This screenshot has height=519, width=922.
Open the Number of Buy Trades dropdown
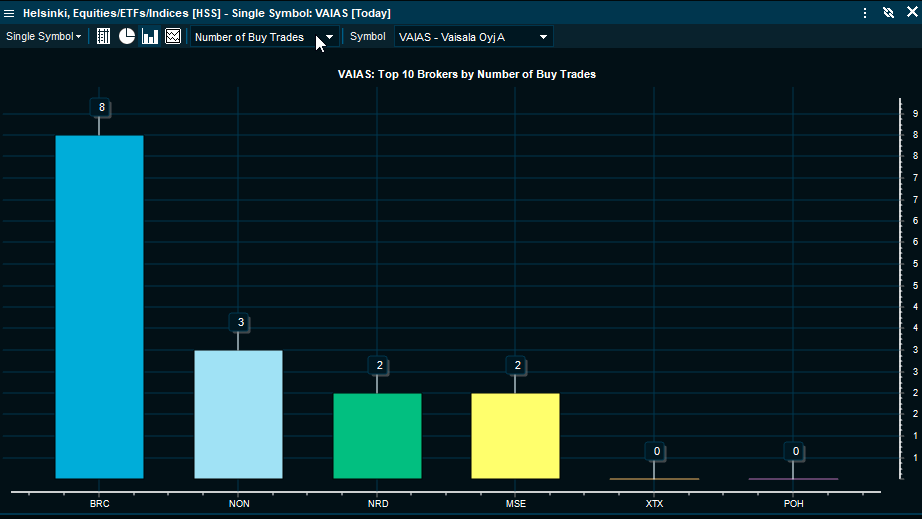pyautogui.click(x=262, y=37)
